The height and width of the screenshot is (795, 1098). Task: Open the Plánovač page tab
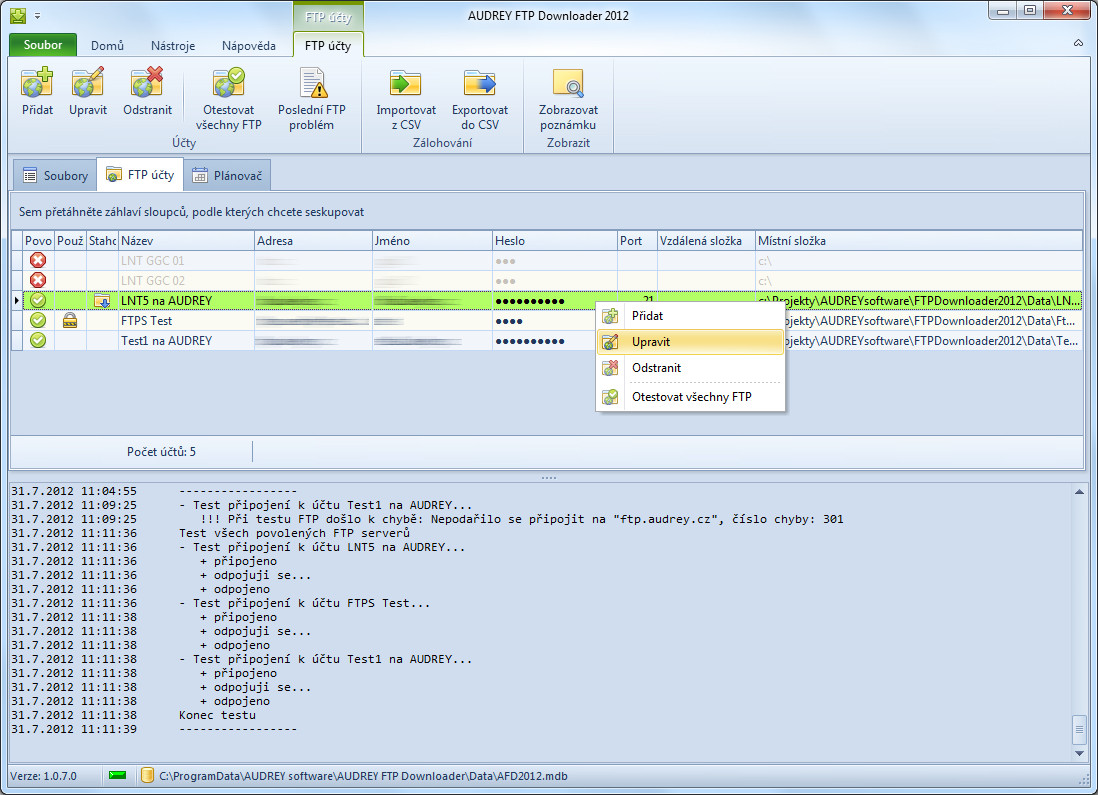coord(228,175)
